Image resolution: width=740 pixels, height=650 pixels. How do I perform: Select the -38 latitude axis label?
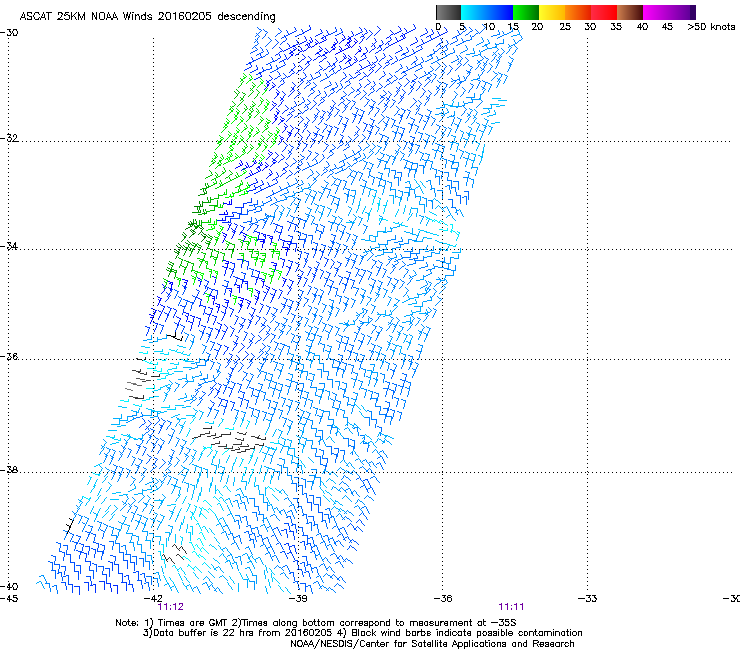pyautogui.click(x=9, y=470)
